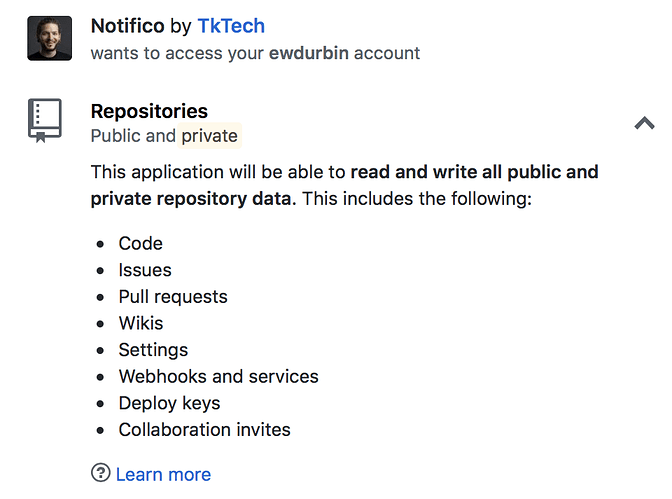Click the "Public and" subtitle text
The width and height of the screenshot is (672, 499).
[x=133, y=136]
